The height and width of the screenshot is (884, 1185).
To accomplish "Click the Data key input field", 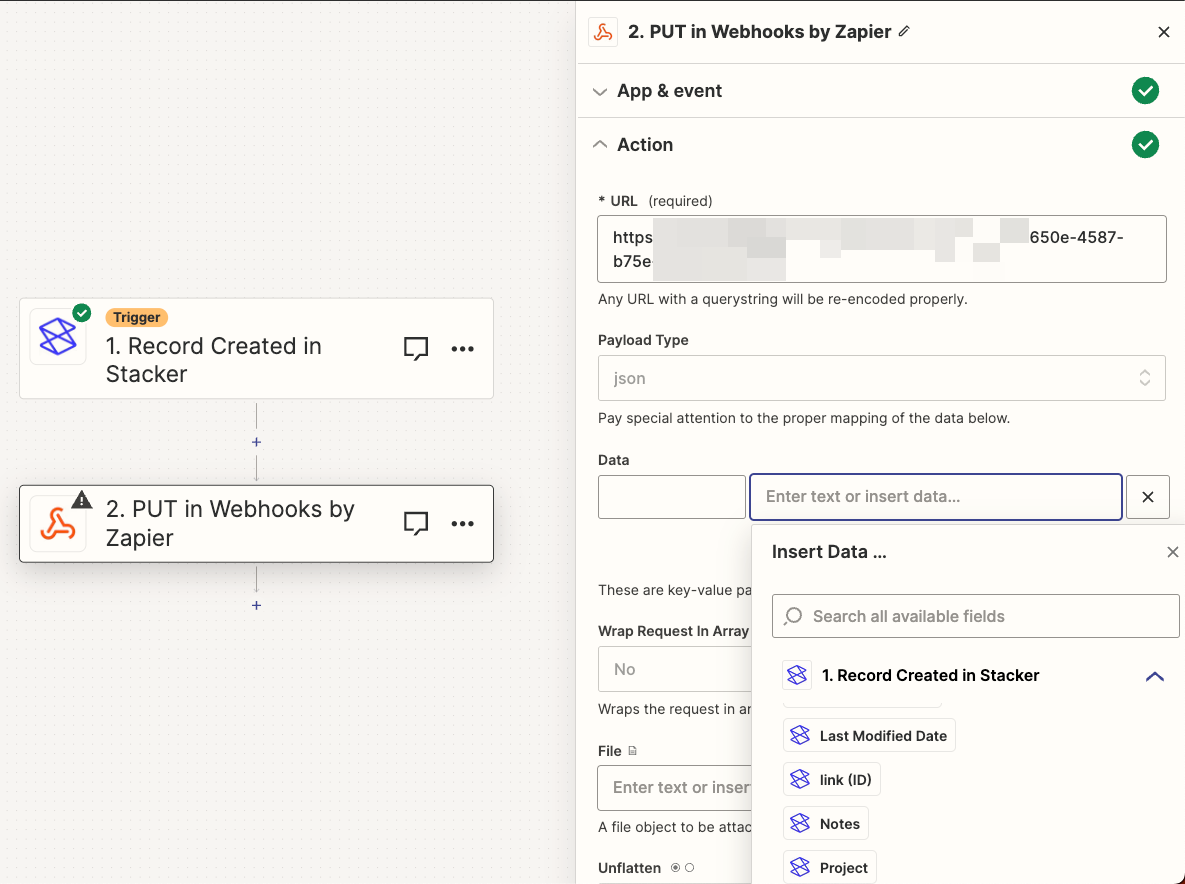I will (671, 496).
